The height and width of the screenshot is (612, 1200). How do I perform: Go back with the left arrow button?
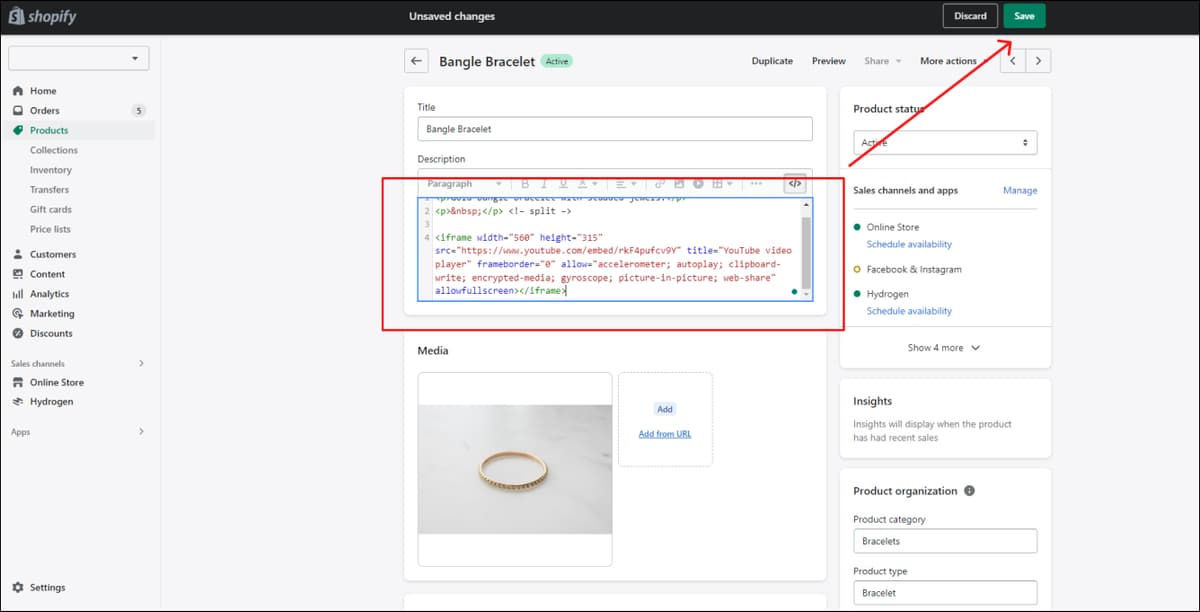point(417,61)
